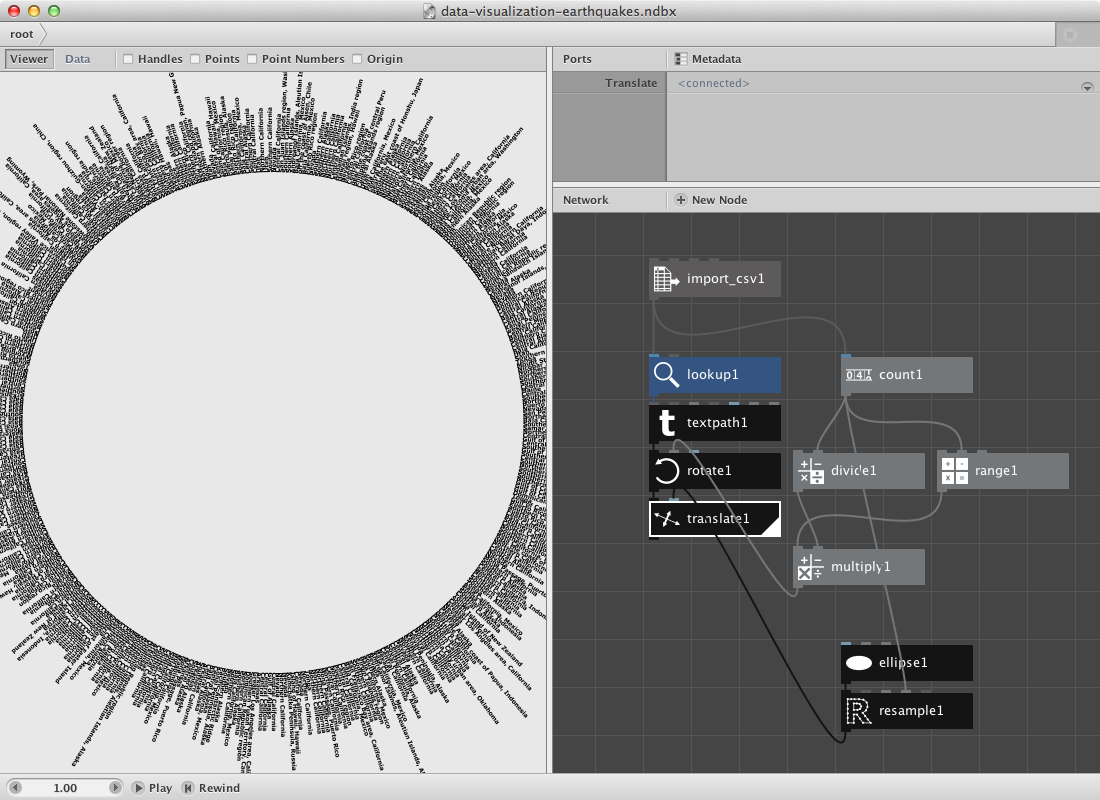Enable the Origin checkbox
Screen dimensions: 1100x800
point(357,59)
